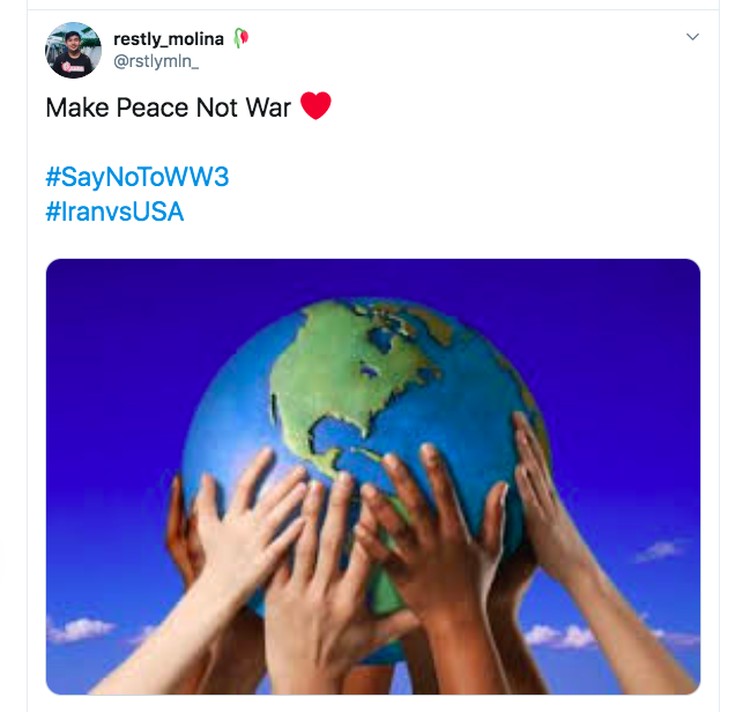This screenshot has width=750, height=712.
Task: Visit the @rstlymln_ handle profile
Action: (x=156, y=61)
